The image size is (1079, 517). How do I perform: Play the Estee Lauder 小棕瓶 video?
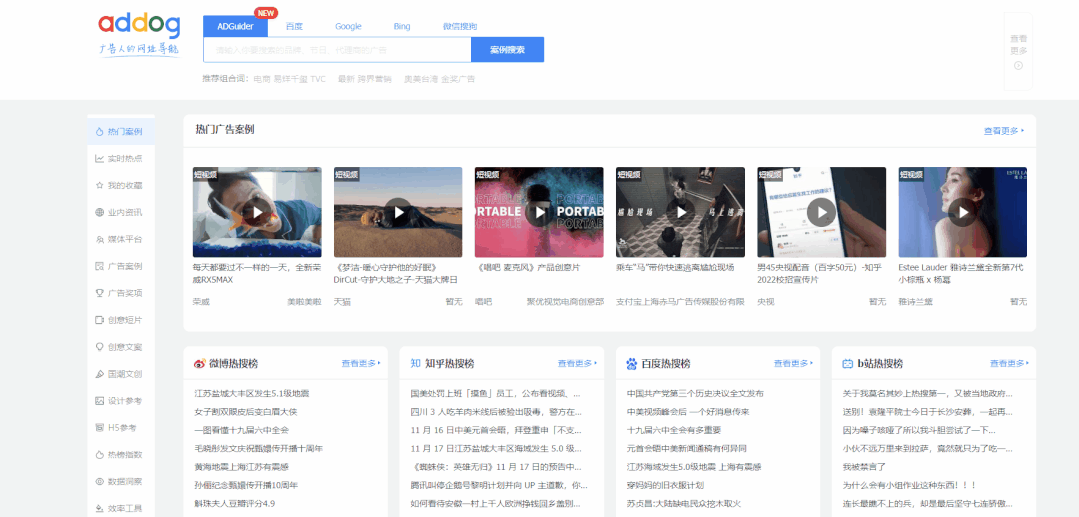[x=962, y=212]
